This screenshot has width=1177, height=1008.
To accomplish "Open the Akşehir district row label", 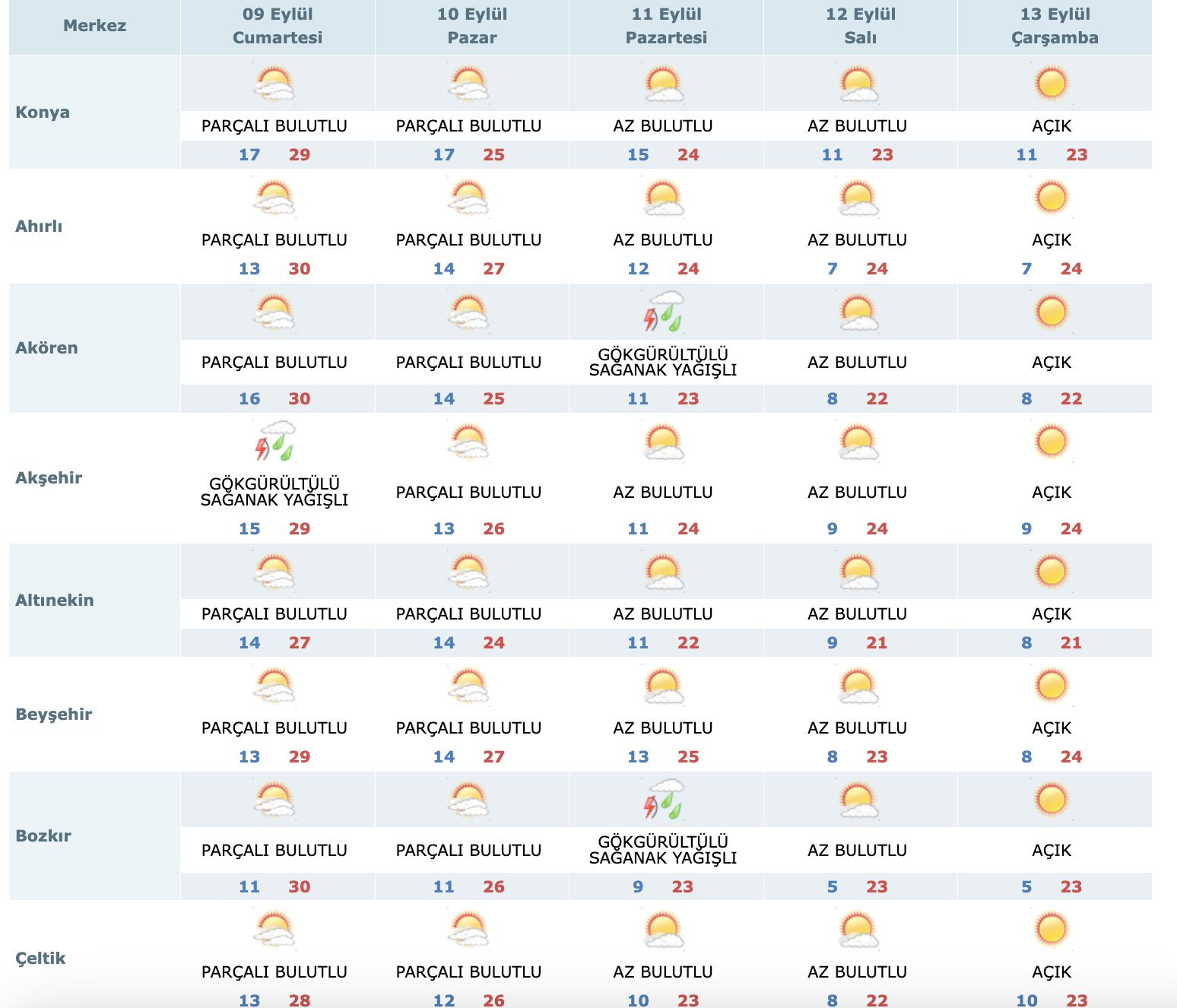I will [49, 477].
